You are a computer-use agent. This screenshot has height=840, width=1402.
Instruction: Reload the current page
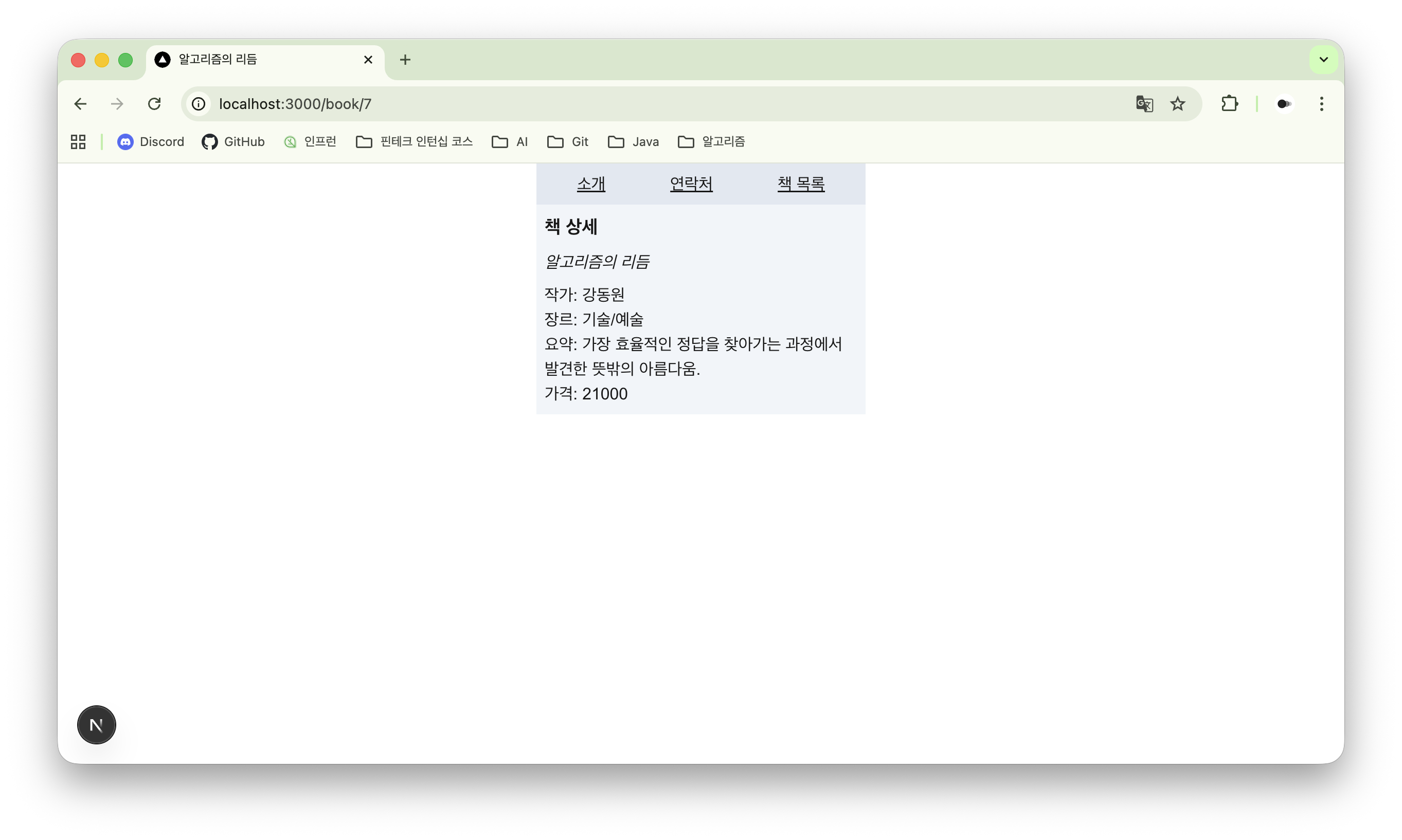[154, 104]
